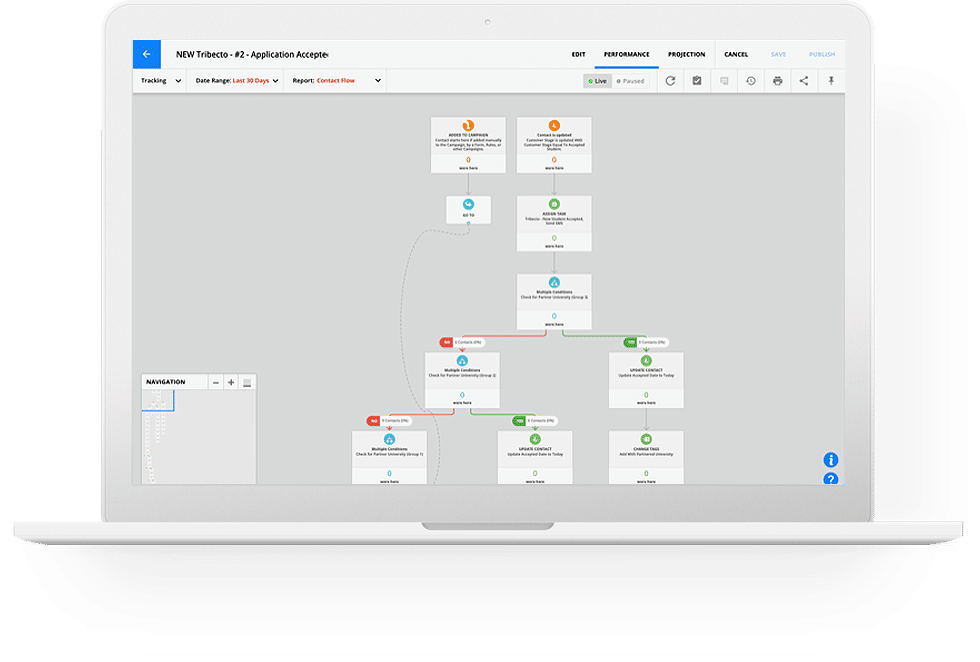Viewport: 980px width, 662px height.
Task: Switch to the Performance tab
Action: click(x=626, y=54)
